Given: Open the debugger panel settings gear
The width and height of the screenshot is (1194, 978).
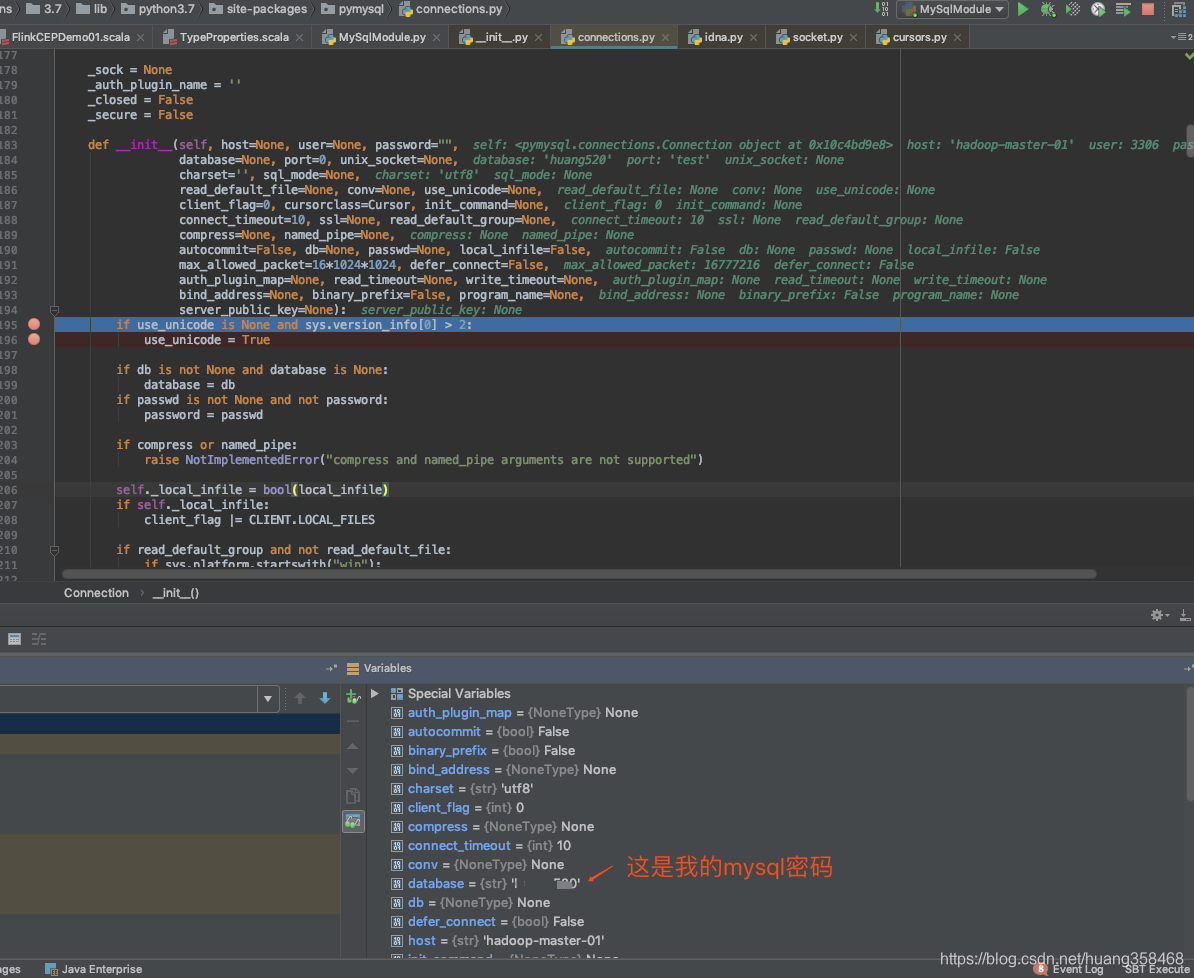Looking at the screenshot, I should click(1156, 615).
